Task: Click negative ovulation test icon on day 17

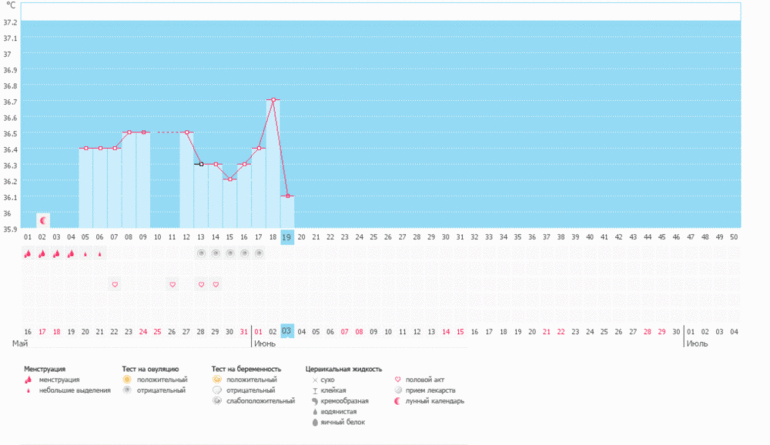Action: pos(259,254)
